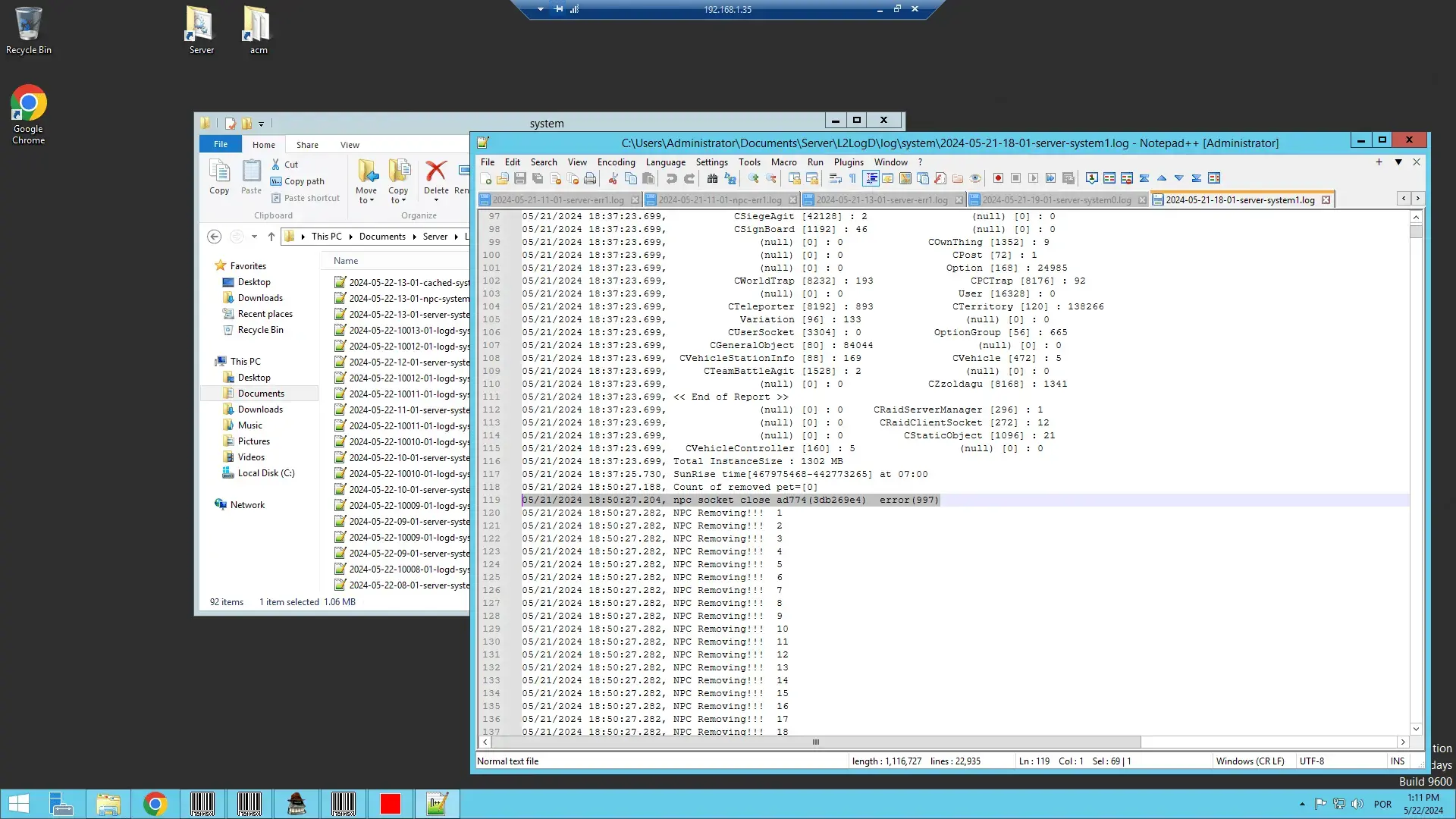Viewport: 1456px width, 819px height.
Task: Click the vertical scrollbar thumb in Notepad++
Action: tap(1416, 231)
